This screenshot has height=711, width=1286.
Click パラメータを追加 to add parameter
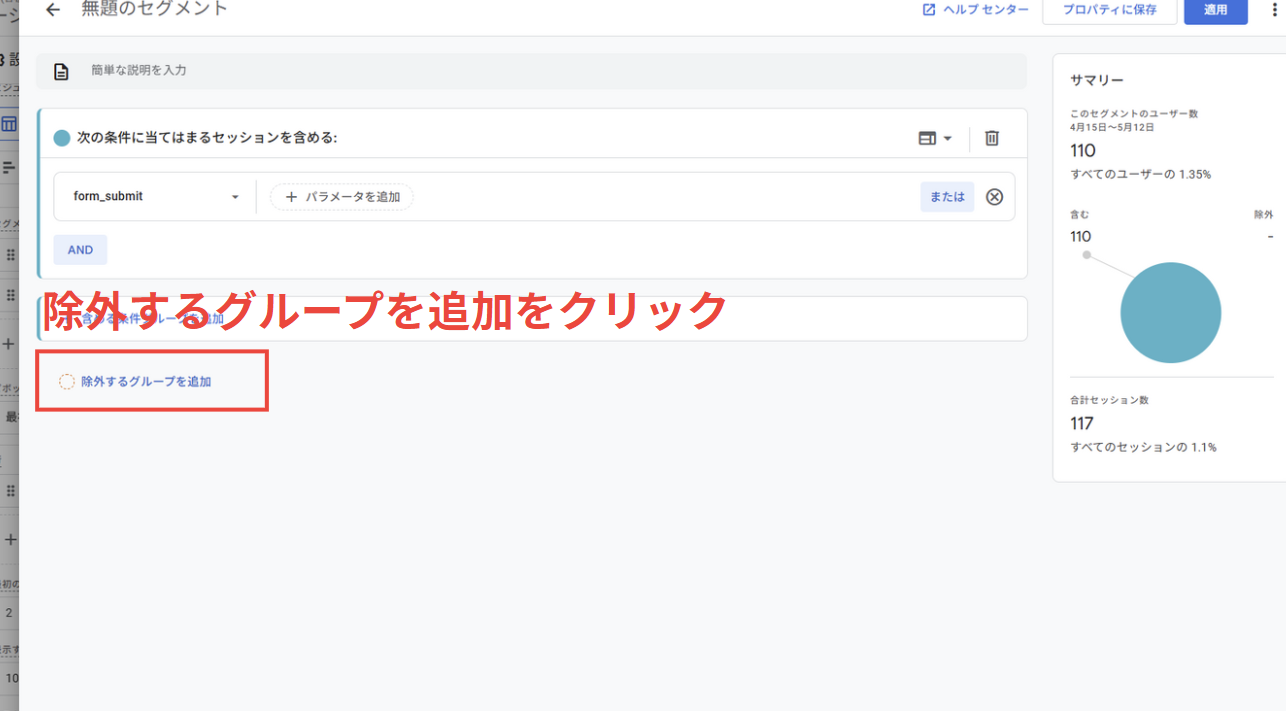point(342,197)
